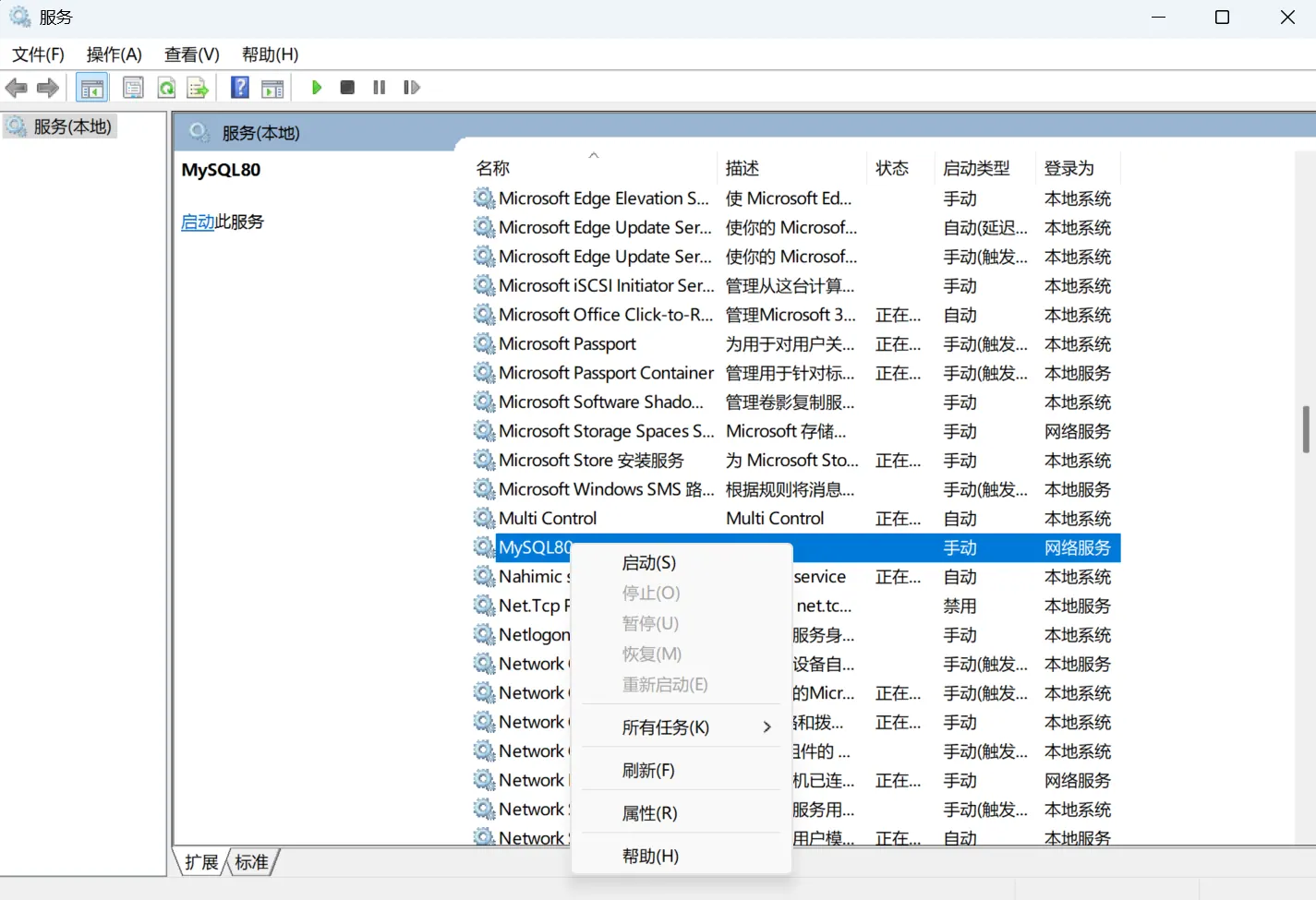Click the Forward arrow in the toolbar
The image size is (1316, 900).
coord(48,88)
